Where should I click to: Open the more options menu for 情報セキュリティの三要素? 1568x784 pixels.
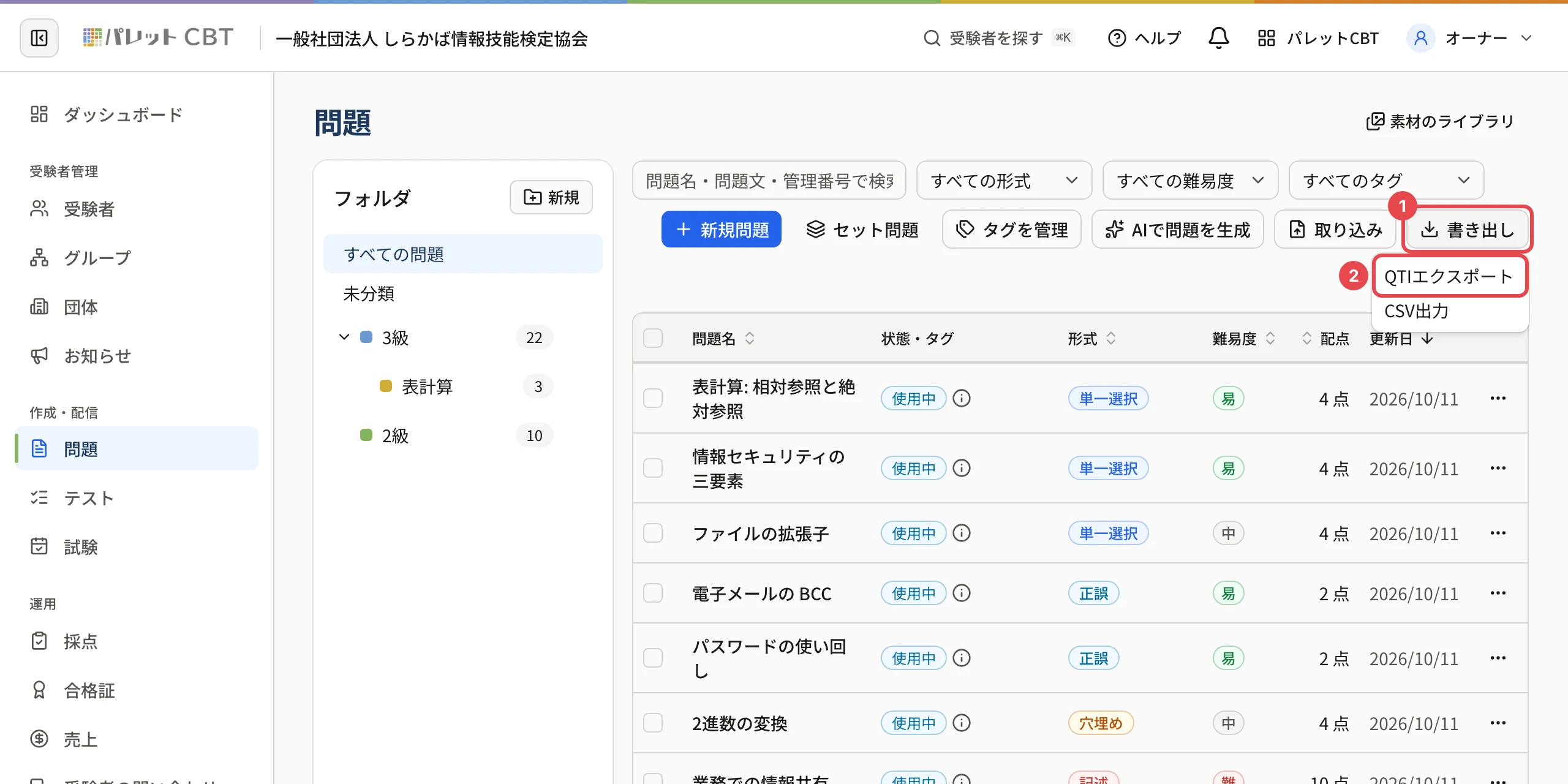(x=1498, y=468)
